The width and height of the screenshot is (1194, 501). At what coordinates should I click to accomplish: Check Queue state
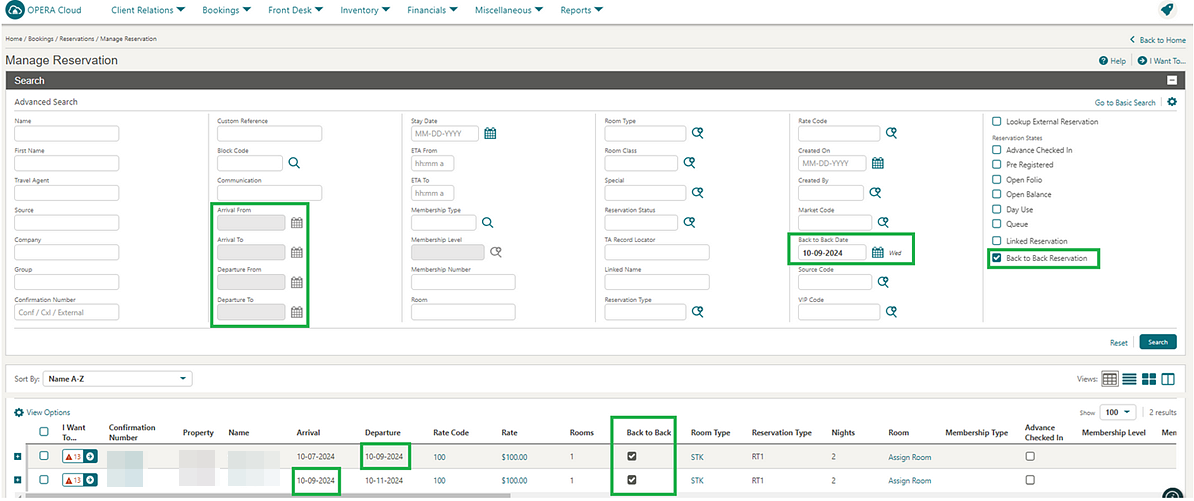[996, 224]
